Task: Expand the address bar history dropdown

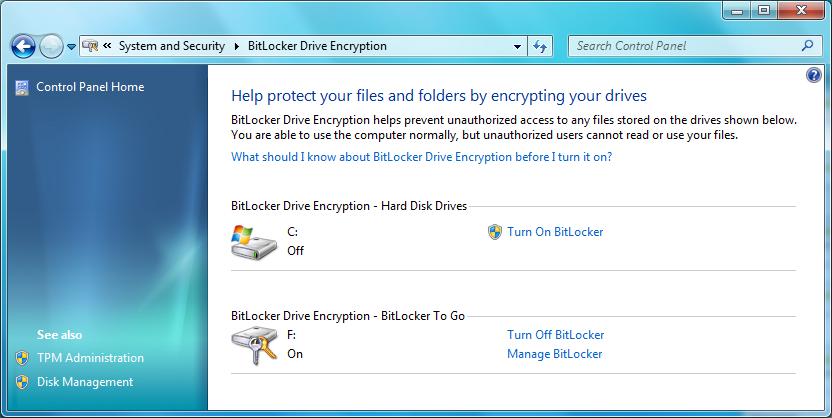Action: [517, 47]
